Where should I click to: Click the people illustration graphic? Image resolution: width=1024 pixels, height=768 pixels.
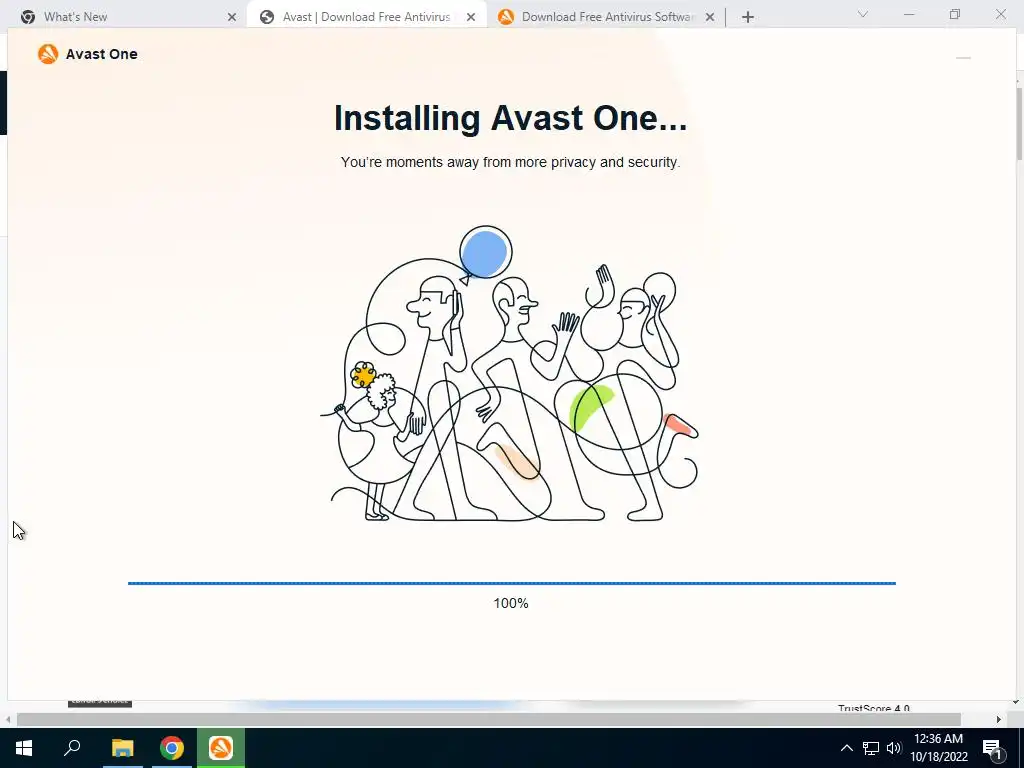point(509,374)
